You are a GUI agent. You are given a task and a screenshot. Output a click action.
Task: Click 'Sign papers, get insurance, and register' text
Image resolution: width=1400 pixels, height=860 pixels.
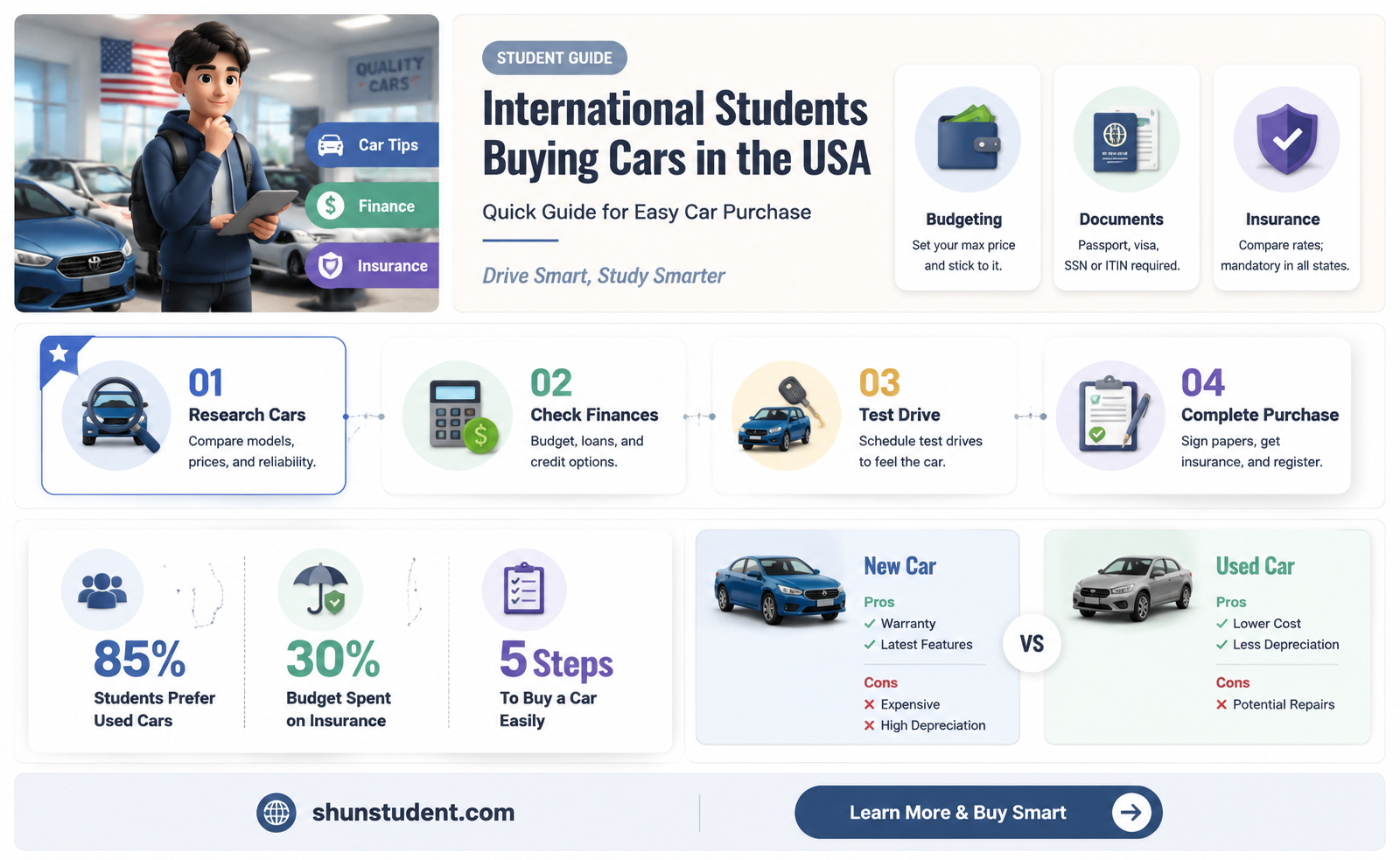pos(1252,451)
